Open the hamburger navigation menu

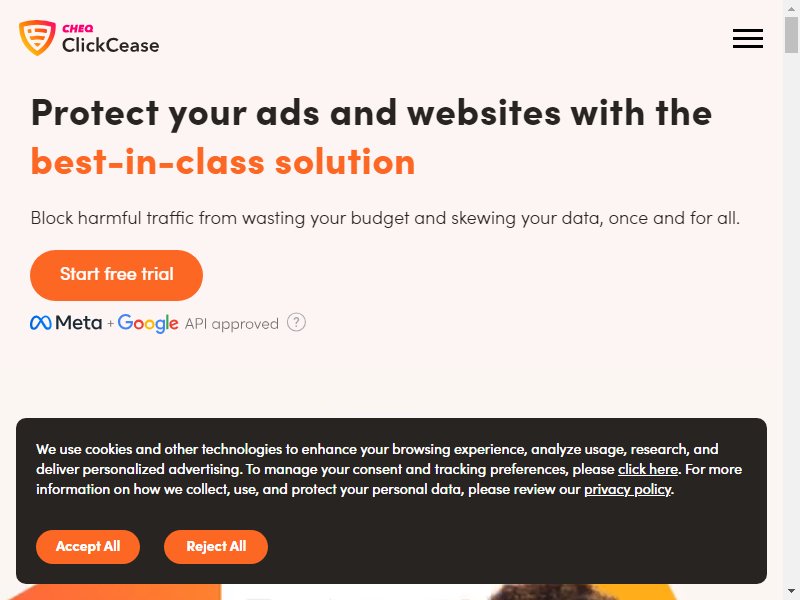(747, 38)
